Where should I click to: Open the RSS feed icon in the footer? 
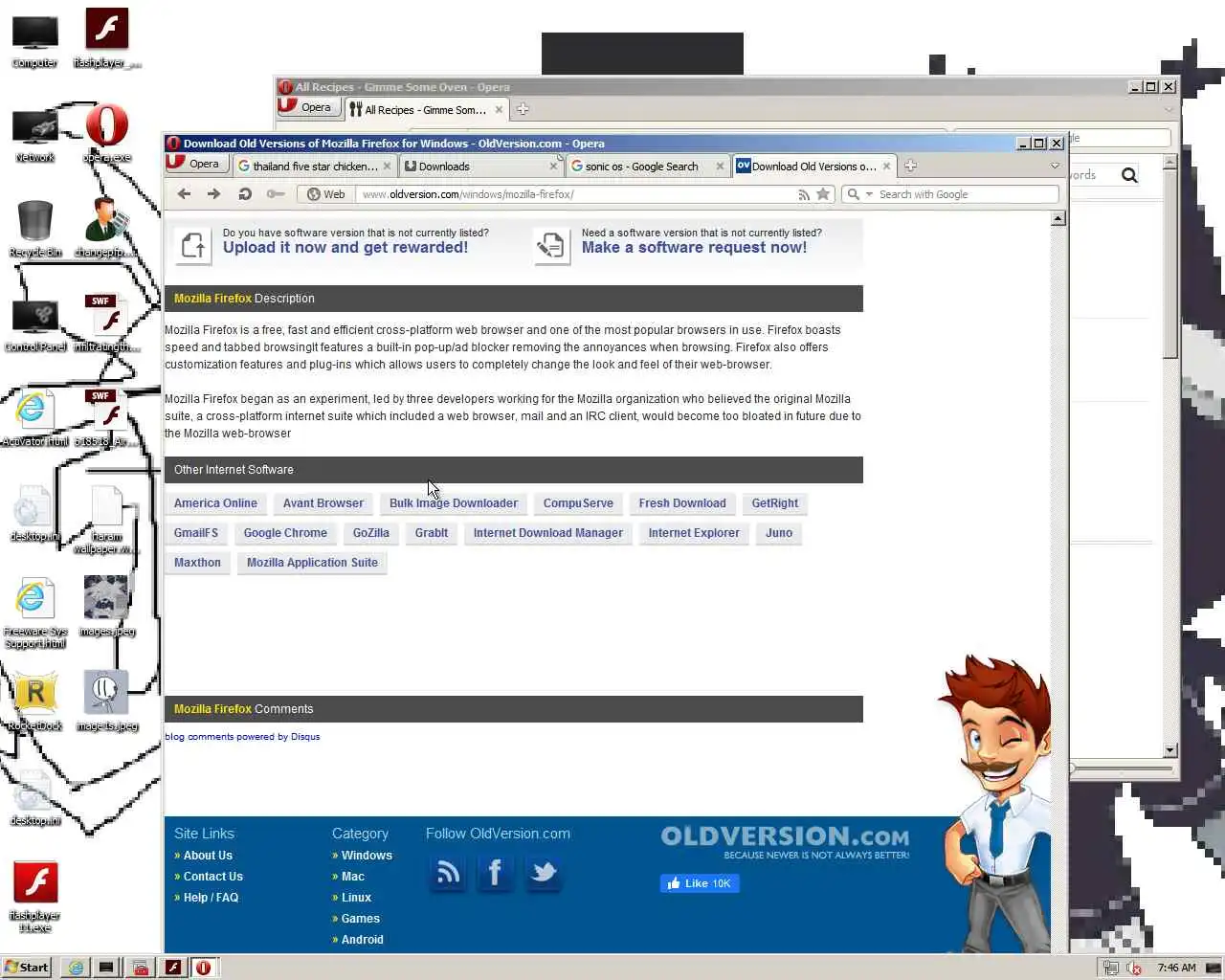coord(447,873)
